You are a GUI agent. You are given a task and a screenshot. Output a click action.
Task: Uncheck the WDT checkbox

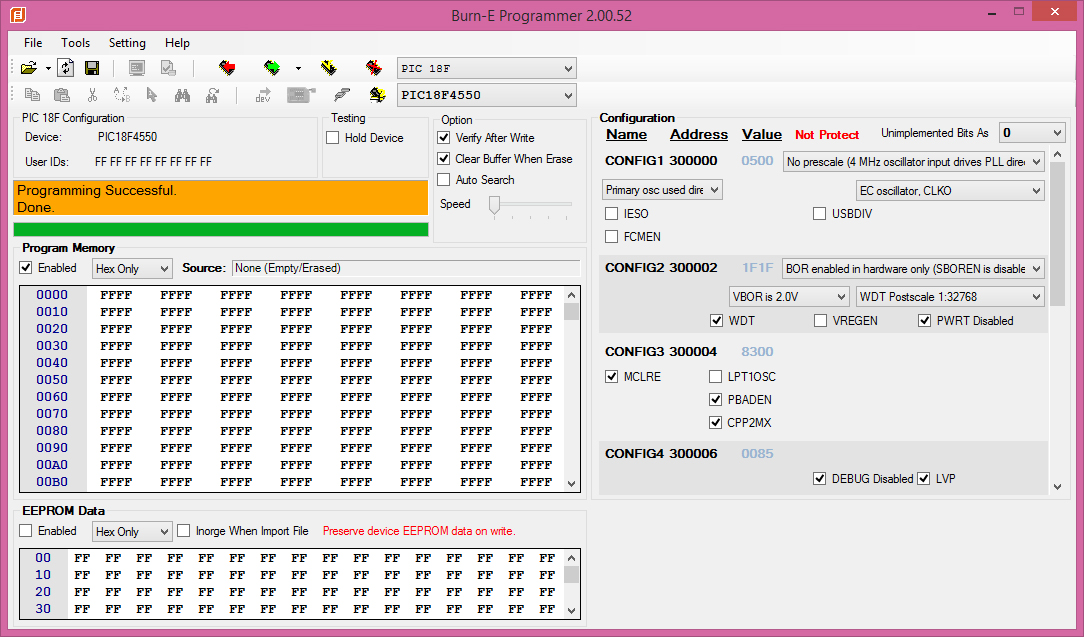coord(716,320)
